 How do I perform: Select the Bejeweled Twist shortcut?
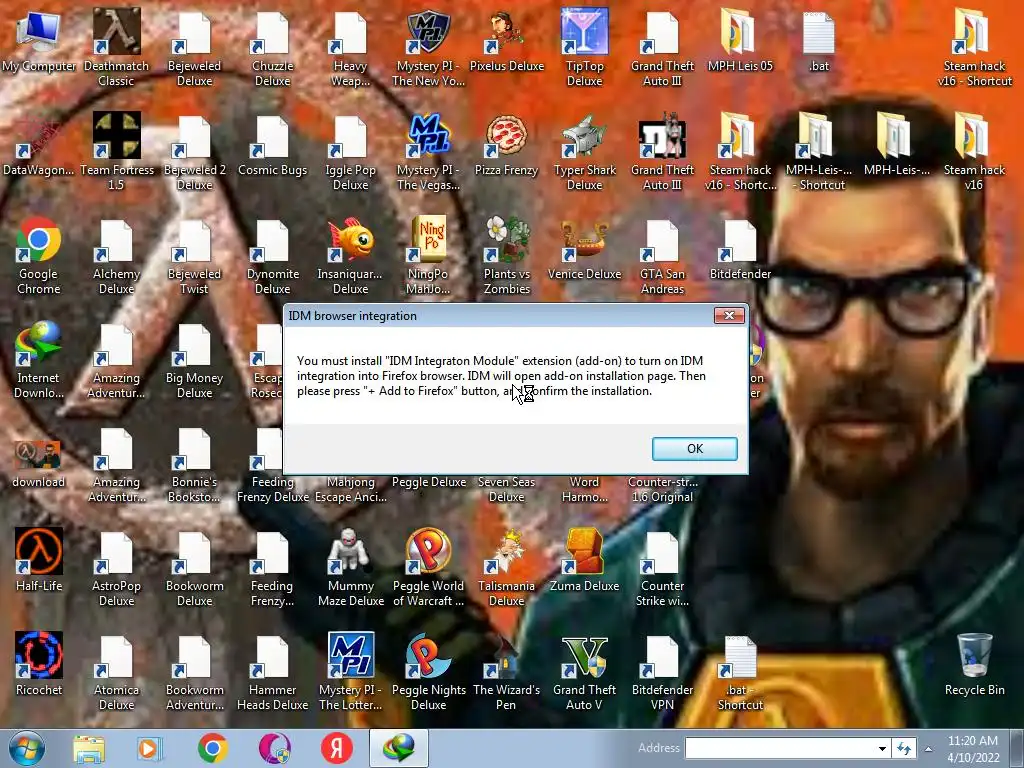[195, 255]
